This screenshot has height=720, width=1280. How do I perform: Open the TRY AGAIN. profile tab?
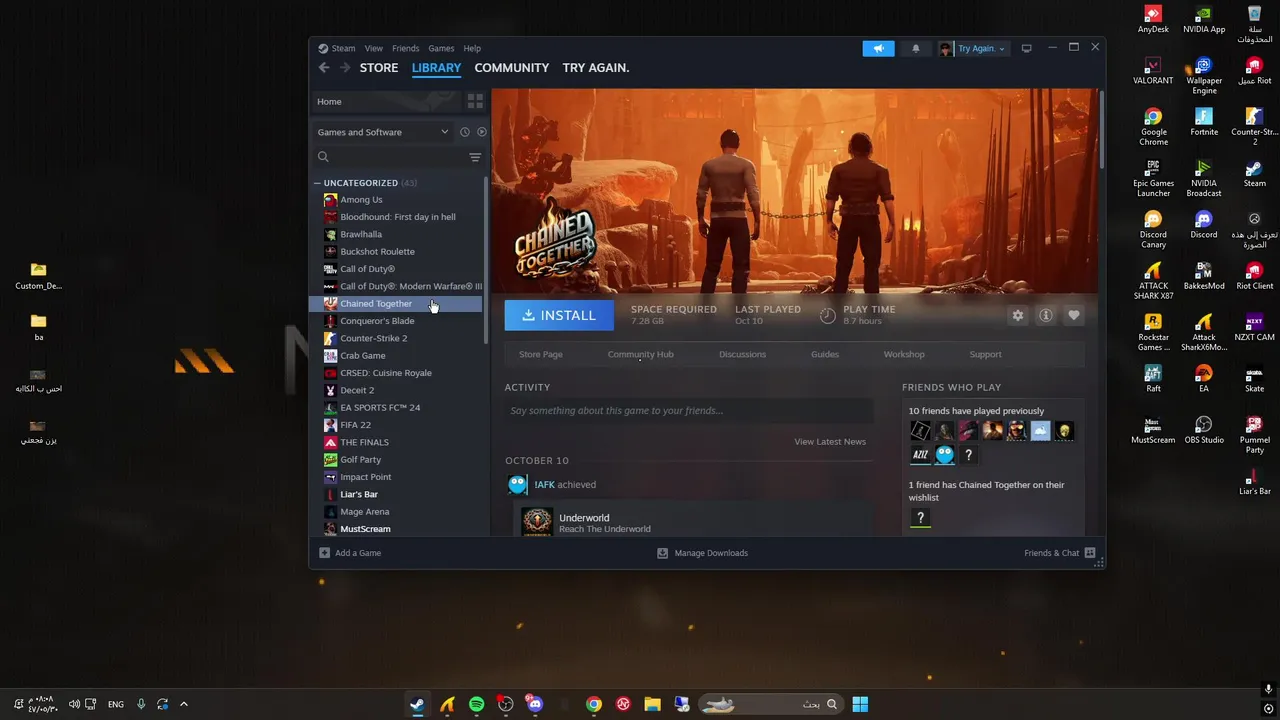[x=596, y=67]
